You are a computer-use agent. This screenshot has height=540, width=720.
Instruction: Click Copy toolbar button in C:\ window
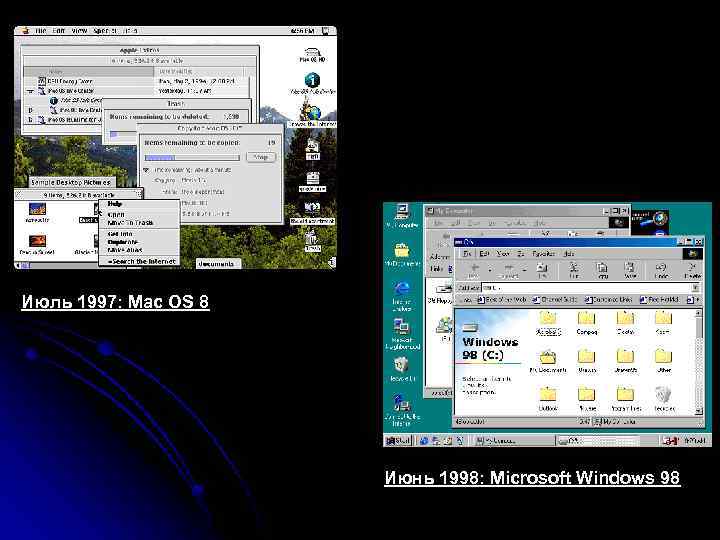[602, 270]
